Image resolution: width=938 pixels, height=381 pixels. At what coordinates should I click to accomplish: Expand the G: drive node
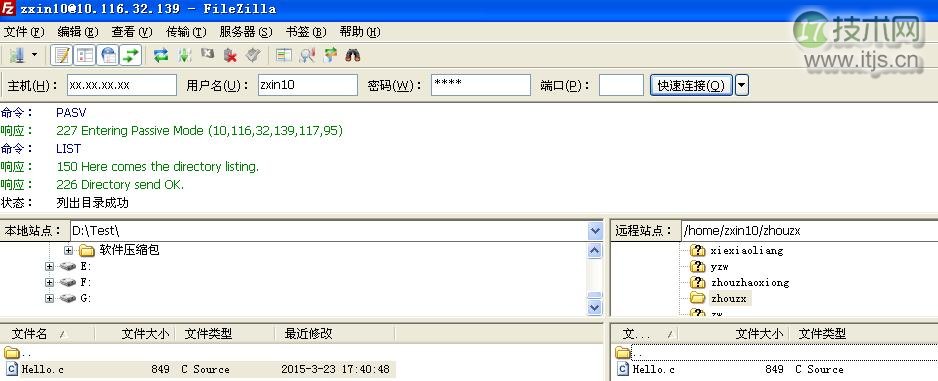coord(50,298)
